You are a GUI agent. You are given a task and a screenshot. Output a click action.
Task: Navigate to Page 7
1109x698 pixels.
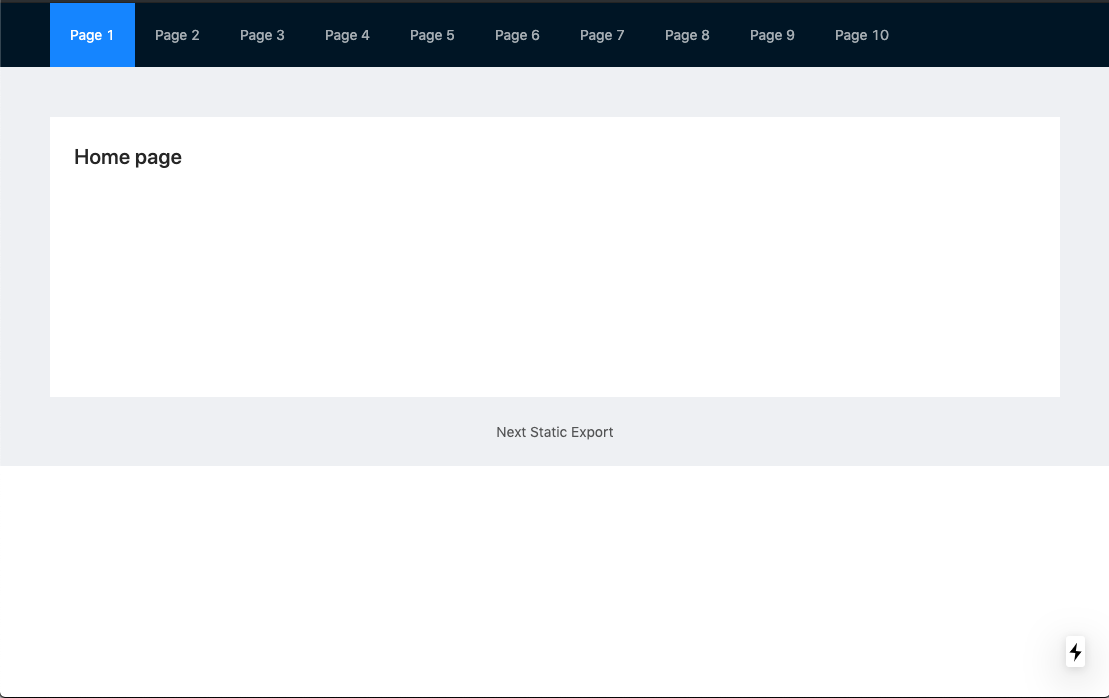(x=602, y=35)
